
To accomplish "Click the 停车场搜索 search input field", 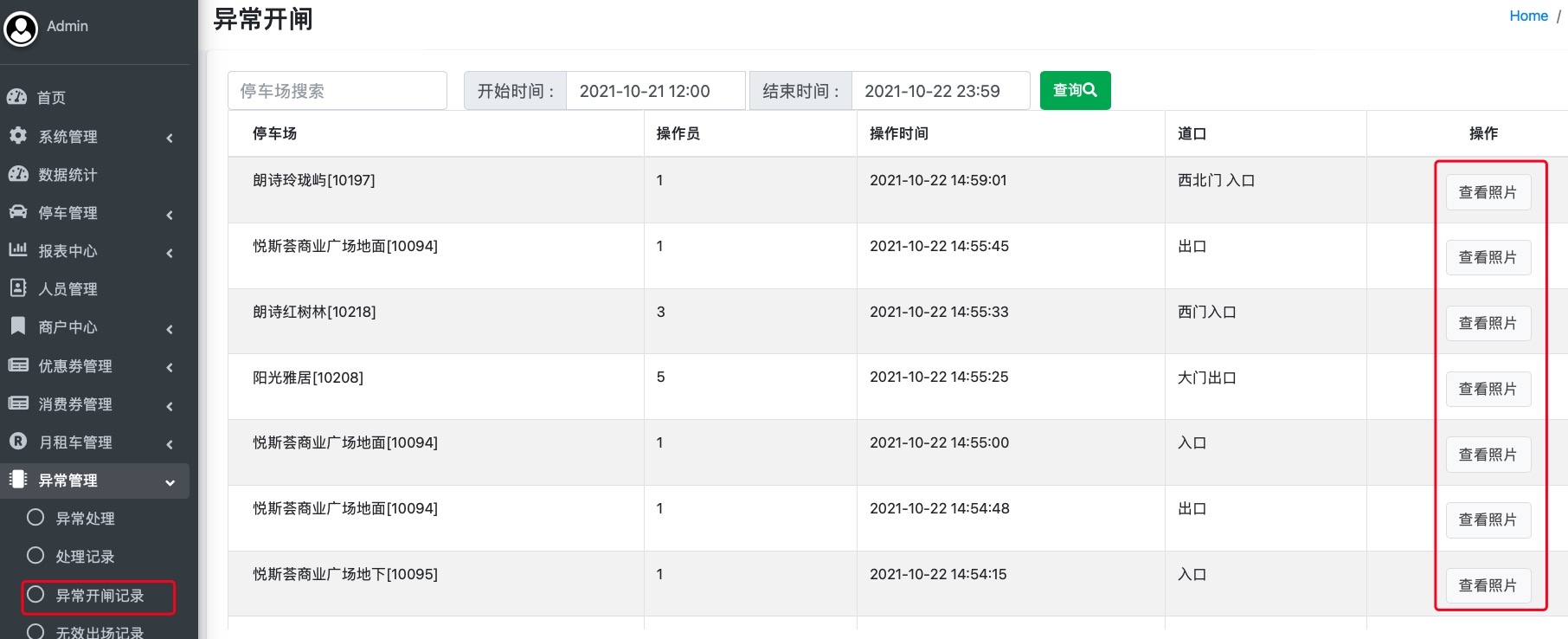I will click(x=337, y=91).
